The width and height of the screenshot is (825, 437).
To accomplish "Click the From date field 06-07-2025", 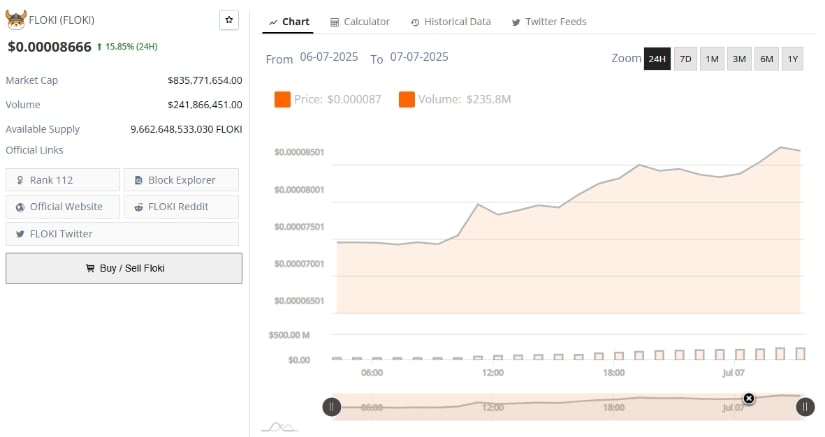I will pyautogui.click(x=329, y=57).
